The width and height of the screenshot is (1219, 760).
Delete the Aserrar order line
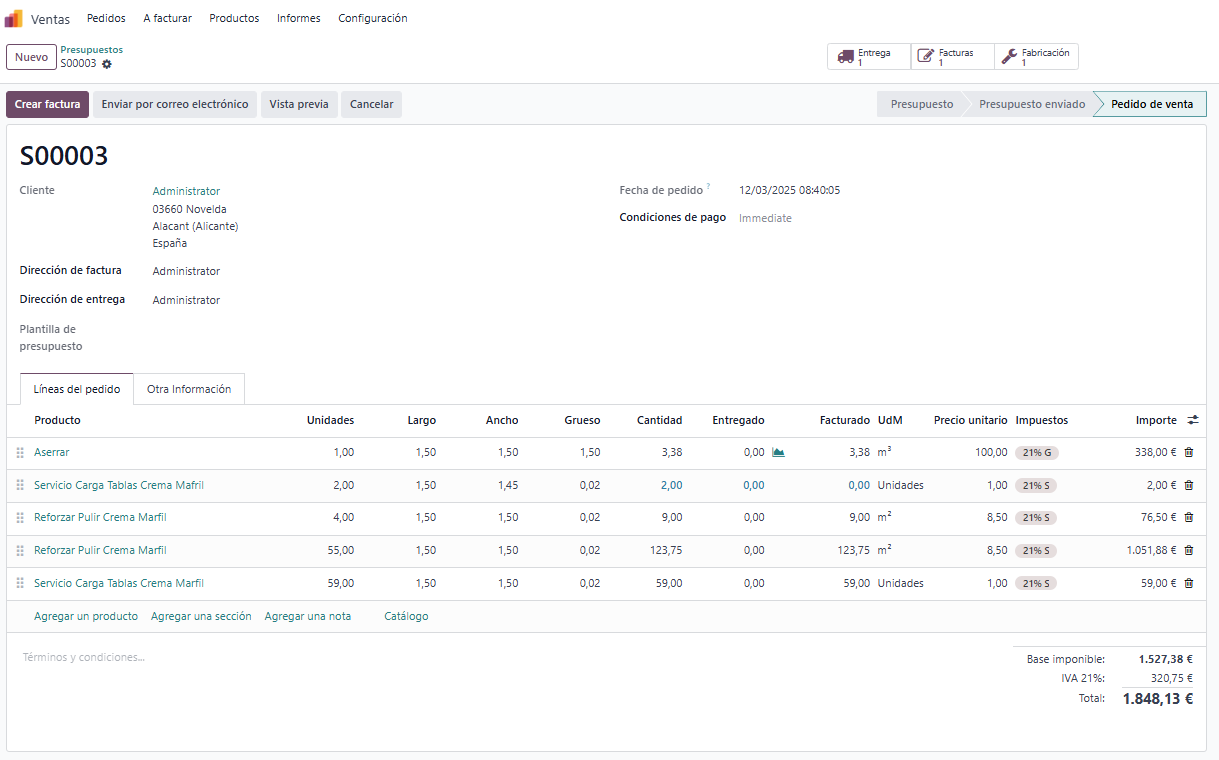(x=1189, y=452)
